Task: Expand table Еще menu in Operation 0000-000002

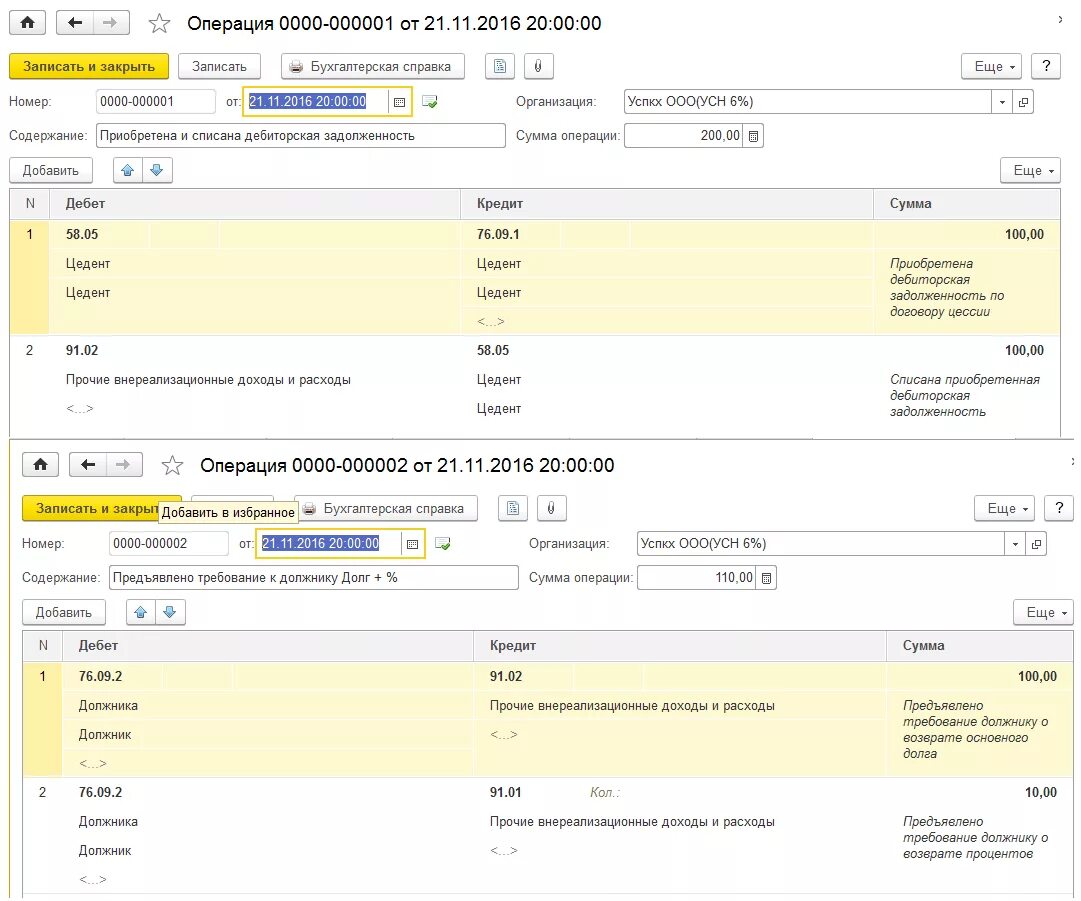Action: pyautogui.click(x=1043, y=612)
